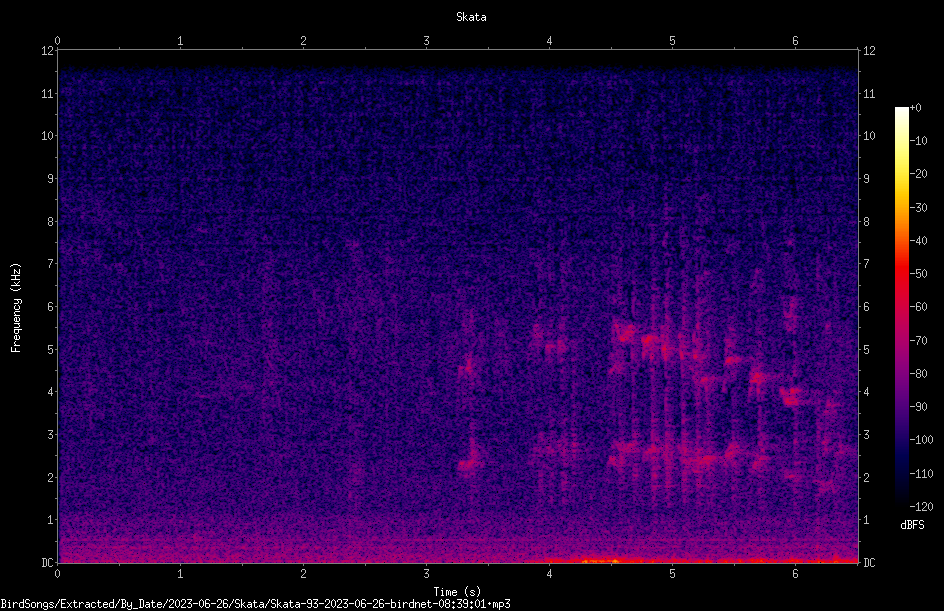Click the '-60' value on the color scale
This screenshot has width=944, height=611.
point(919,307)
